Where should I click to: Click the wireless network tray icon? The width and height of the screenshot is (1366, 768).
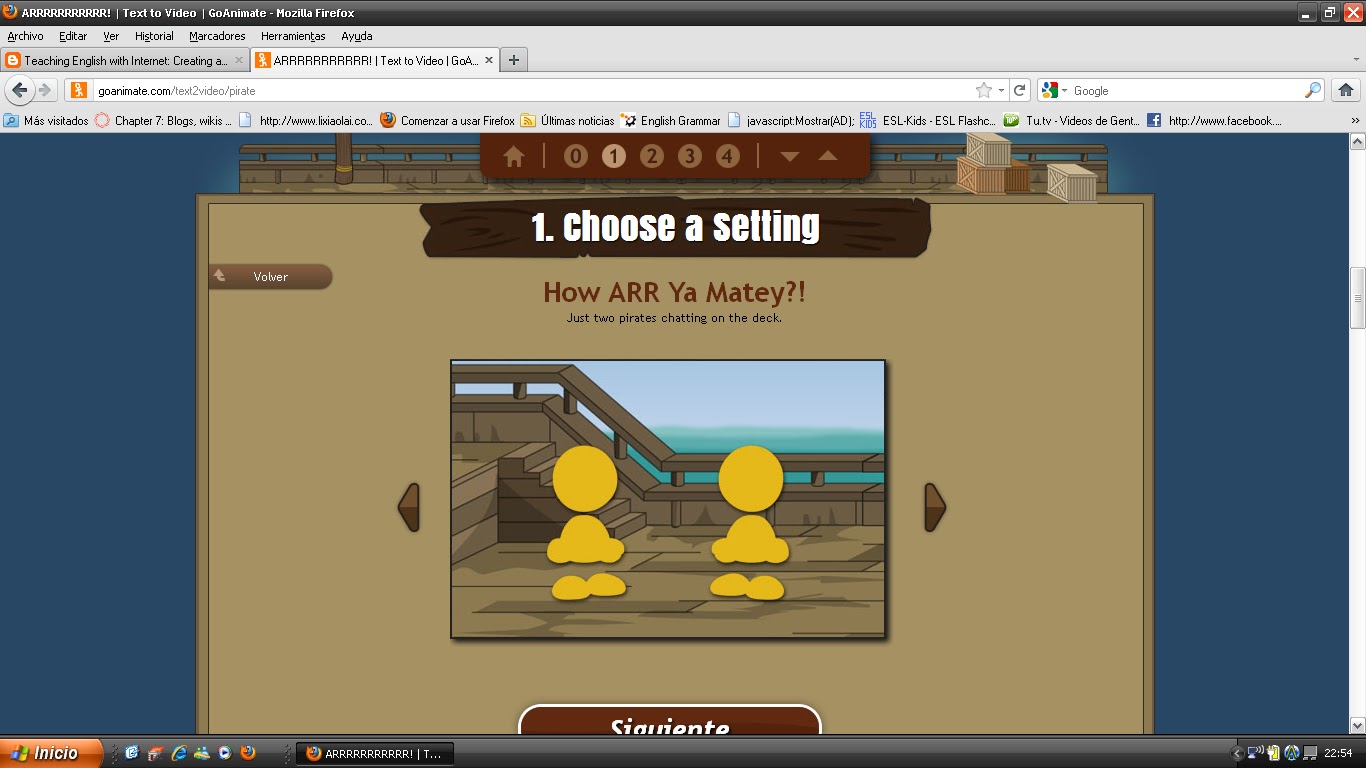(x=1256, y=753)
